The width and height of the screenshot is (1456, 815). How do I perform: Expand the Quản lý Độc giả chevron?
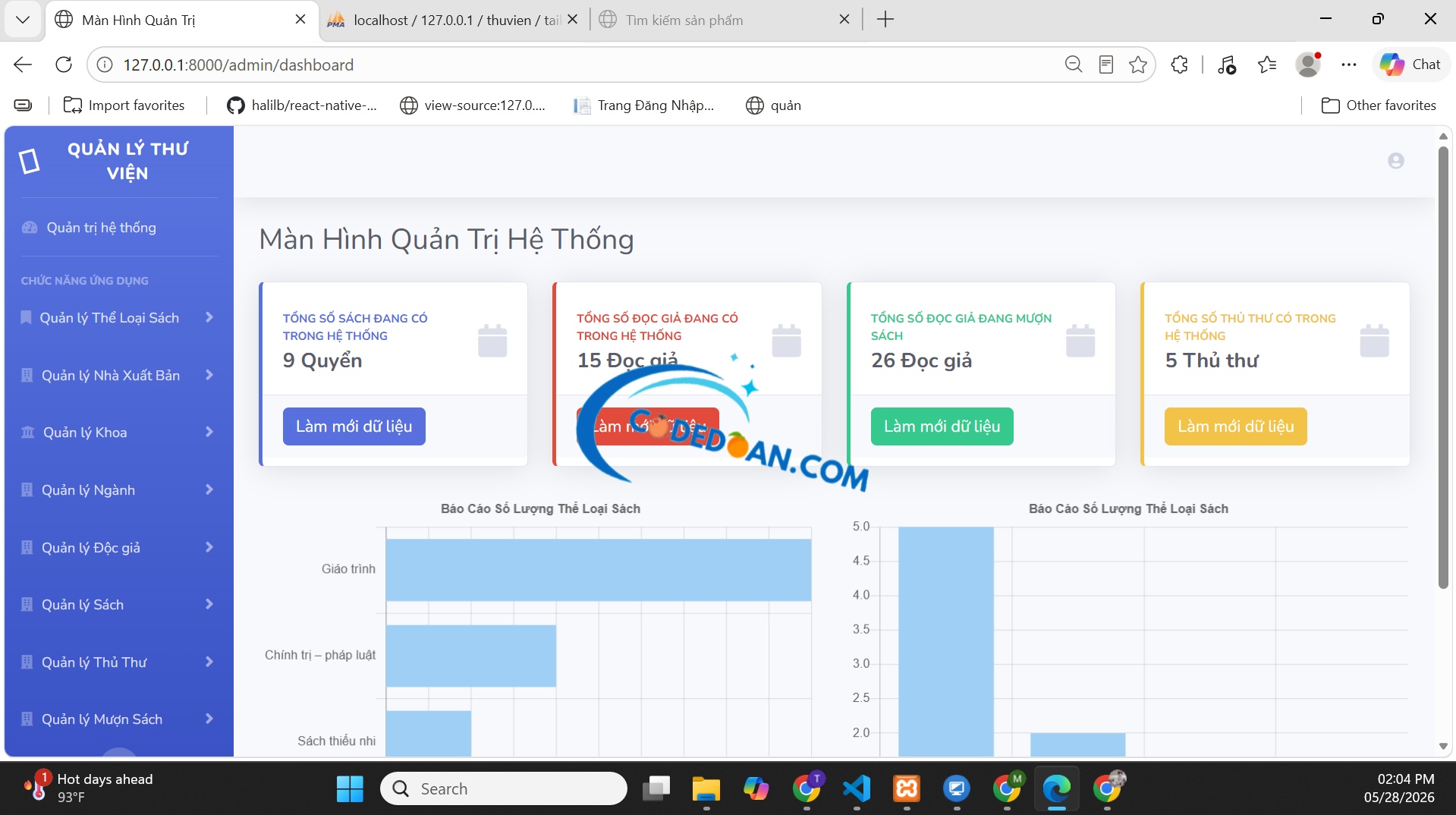[x=209, y=547]
